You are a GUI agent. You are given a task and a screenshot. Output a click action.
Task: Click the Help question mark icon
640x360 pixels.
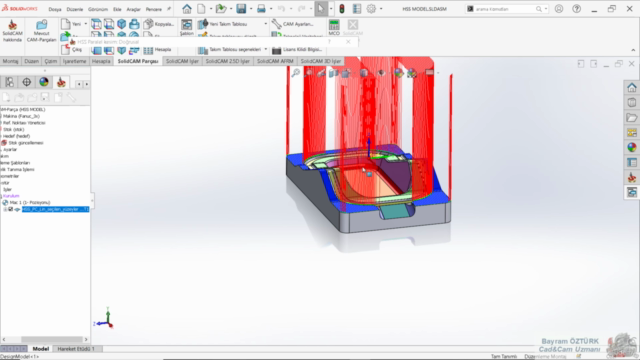pyautogui.click(x=576, y=9)
